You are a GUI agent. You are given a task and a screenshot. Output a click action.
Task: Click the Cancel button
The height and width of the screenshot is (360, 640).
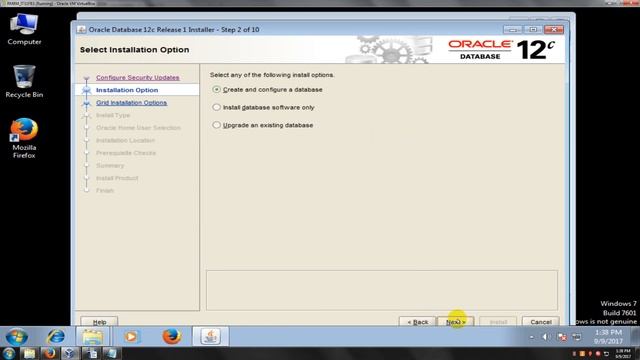541,322
